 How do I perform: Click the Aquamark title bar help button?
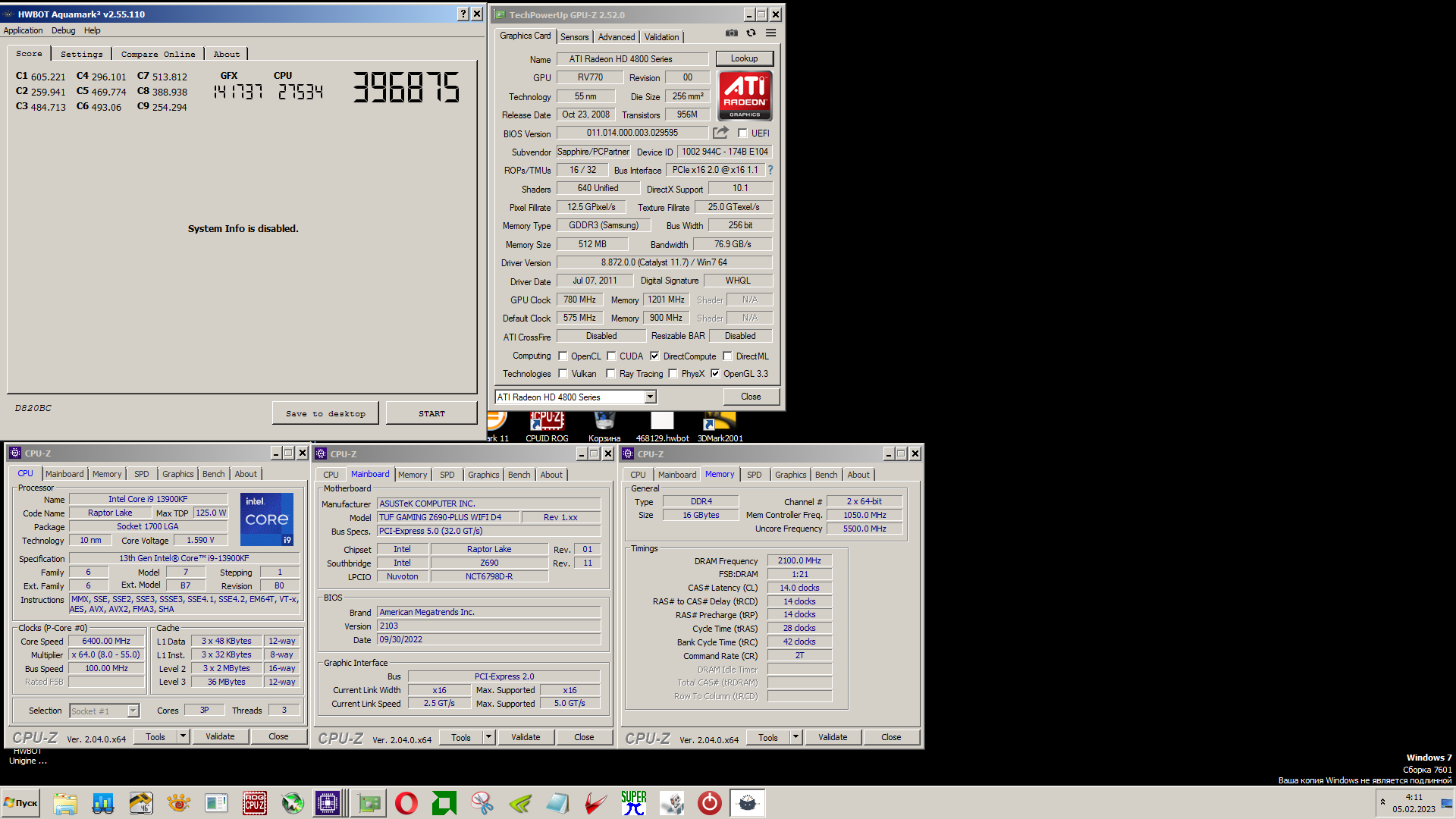coord(463,14)
